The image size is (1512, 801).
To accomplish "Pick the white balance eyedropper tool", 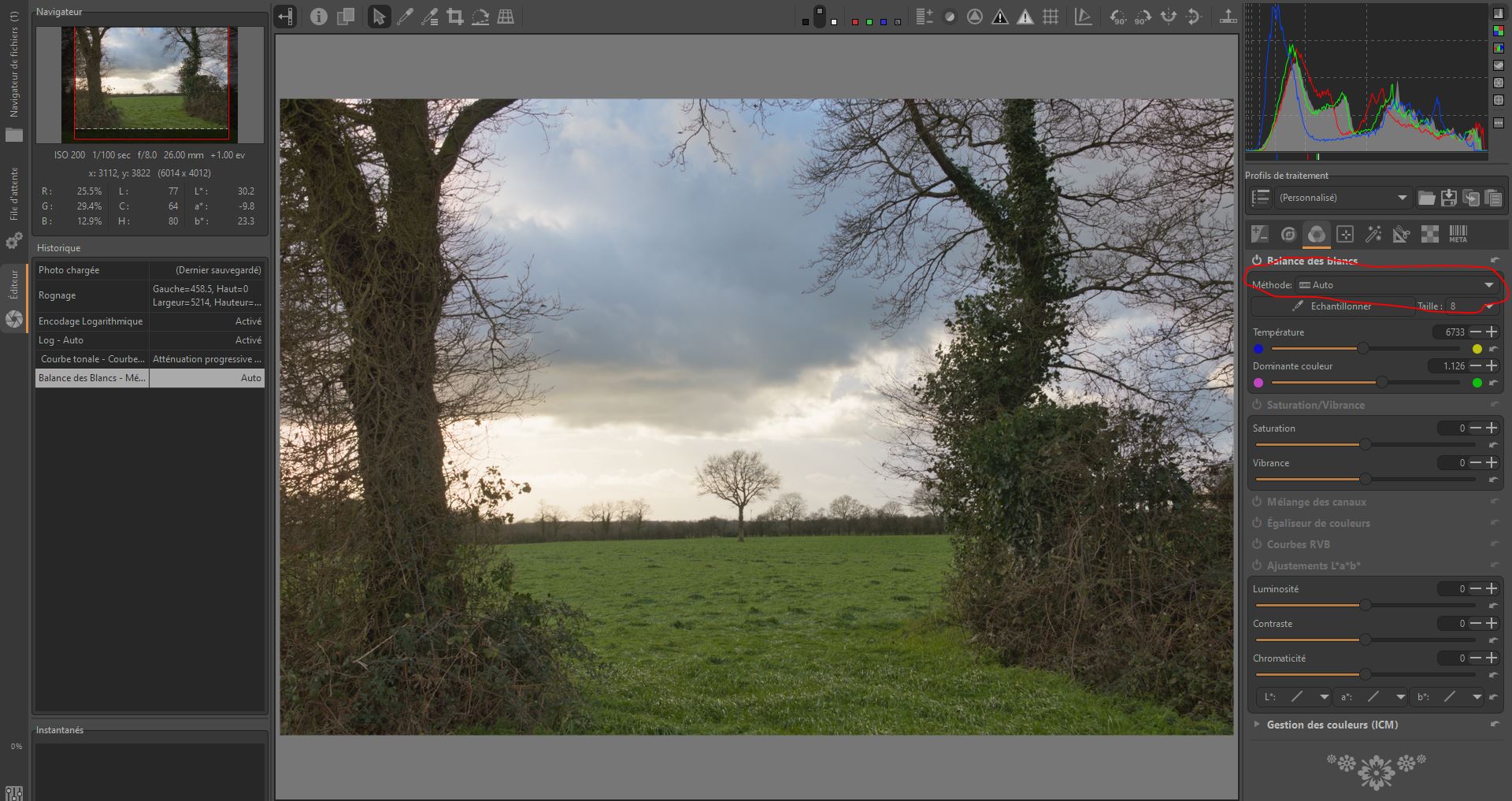I will coord(405,17).
